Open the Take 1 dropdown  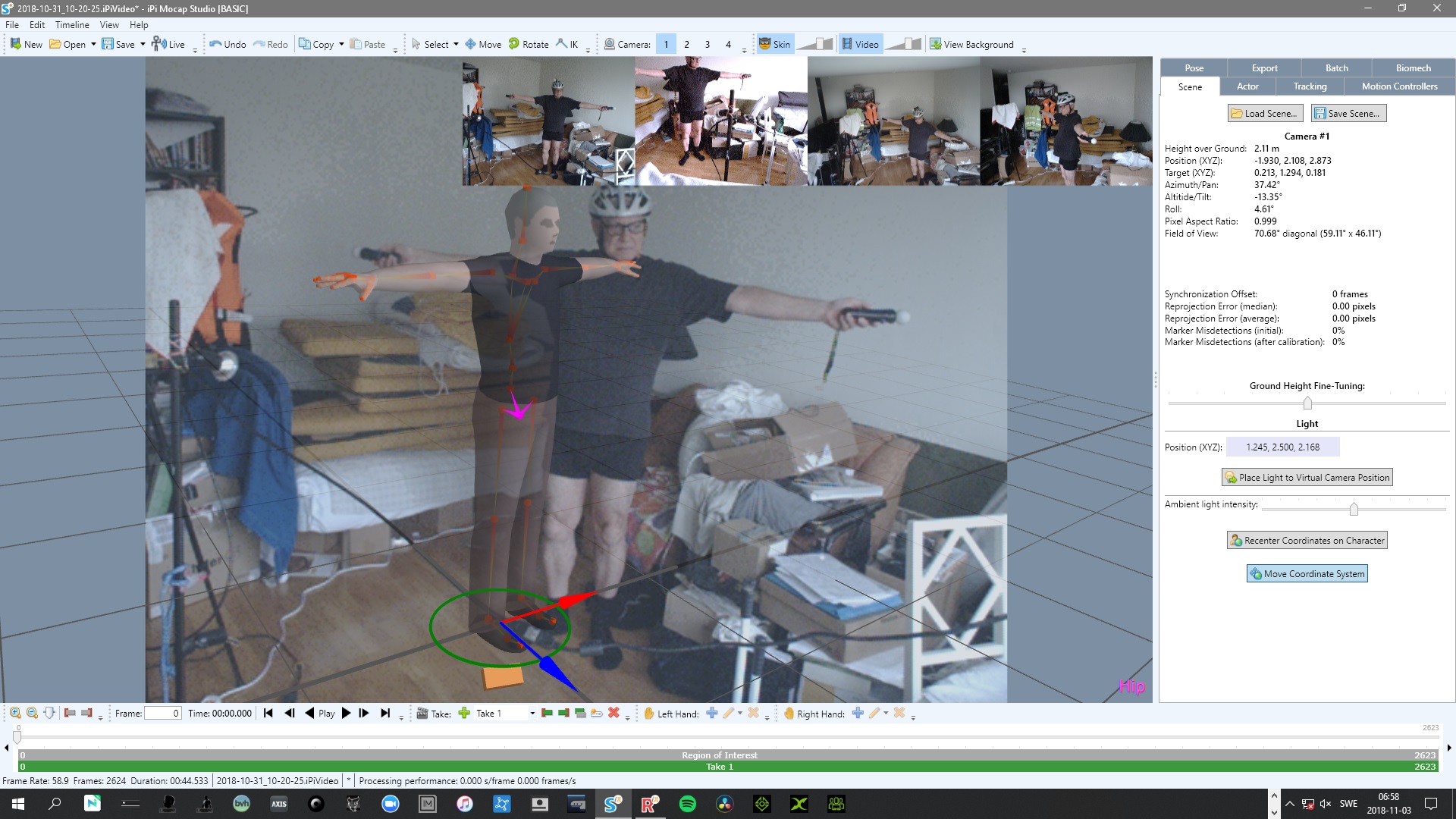532,714
